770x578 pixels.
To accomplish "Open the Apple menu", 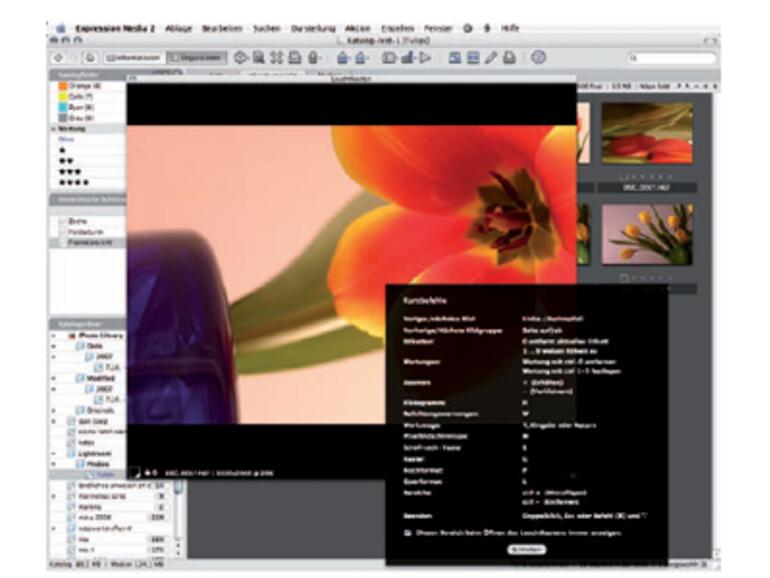I will (61, 28).
